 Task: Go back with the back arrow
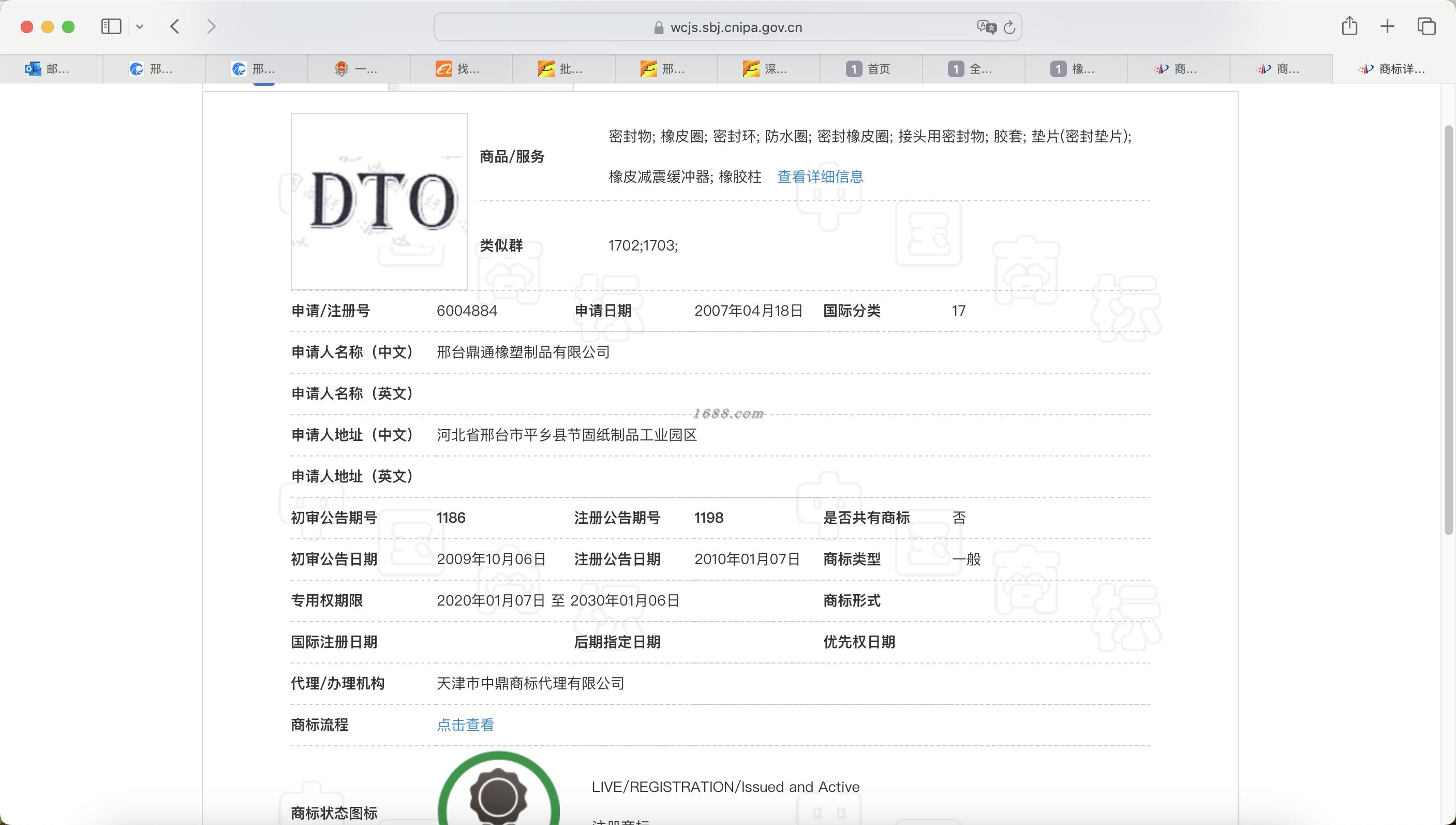[175, 26]
